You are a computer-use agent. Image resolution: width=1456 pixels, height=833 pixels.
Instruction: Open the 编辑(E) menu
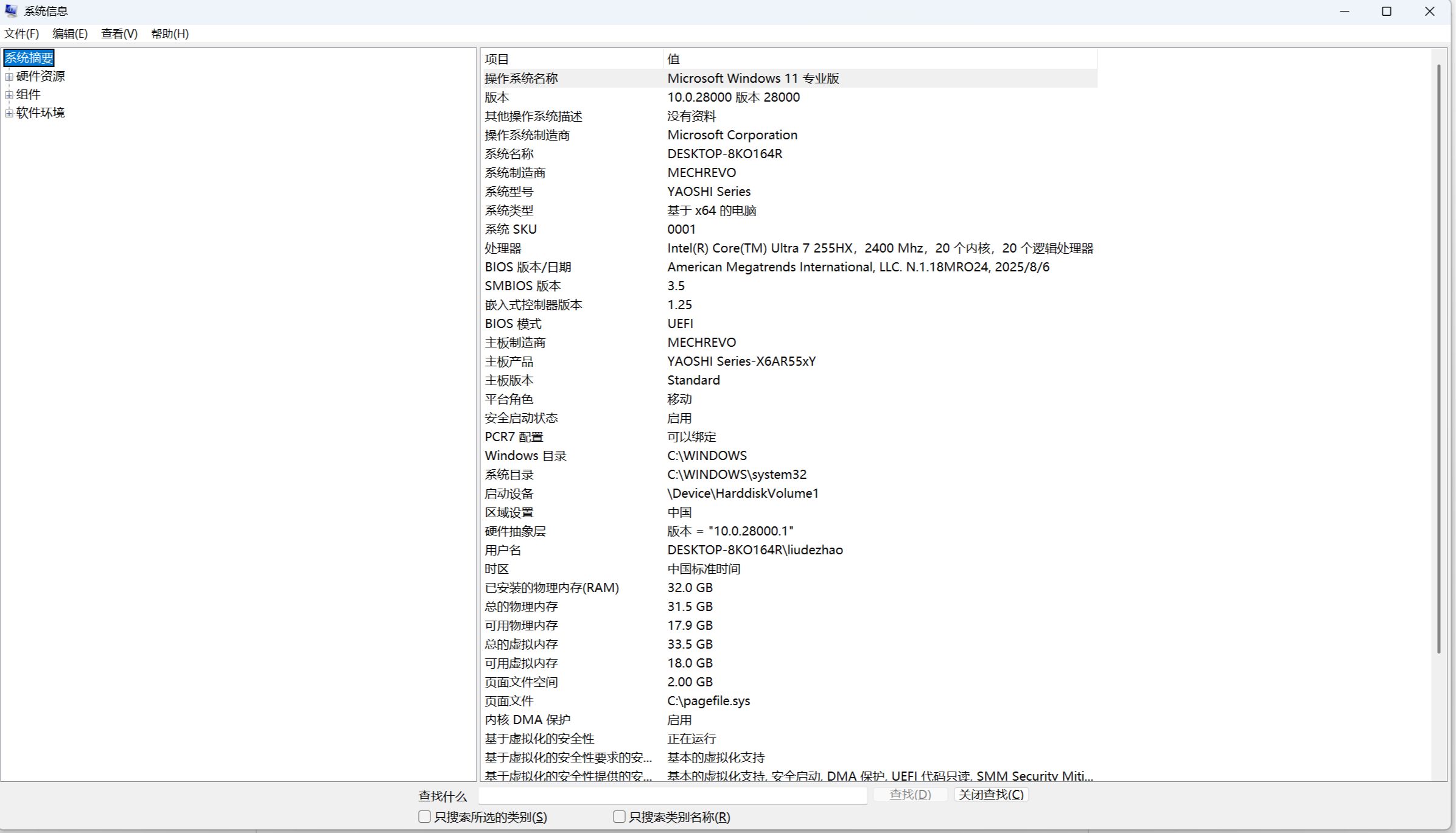pyautogui.click(x=70, y=34)
